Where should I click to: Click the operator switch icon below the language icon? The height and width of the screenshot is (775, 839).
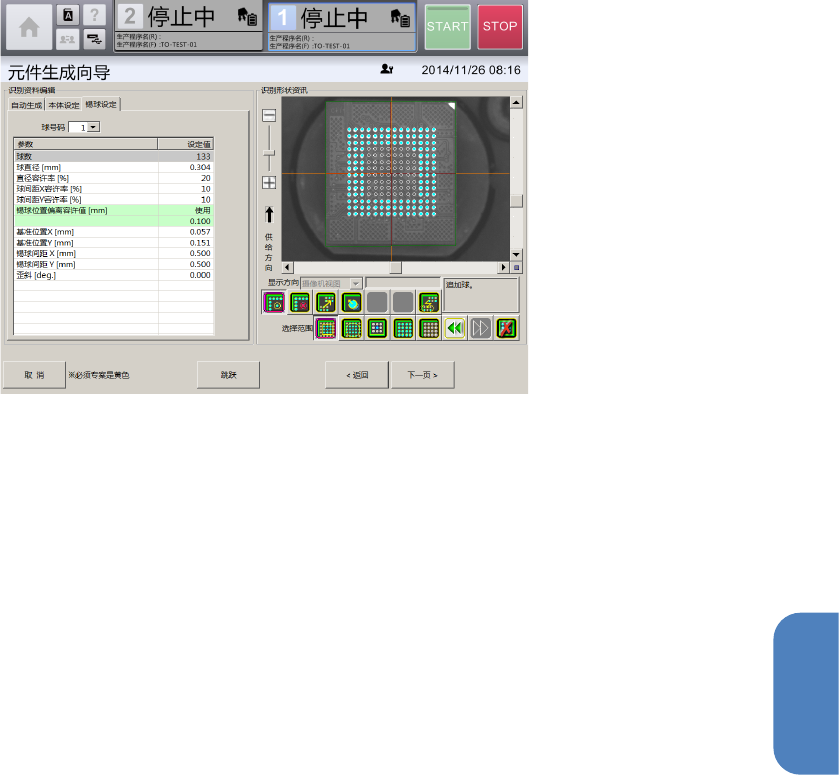pos(68,39)
